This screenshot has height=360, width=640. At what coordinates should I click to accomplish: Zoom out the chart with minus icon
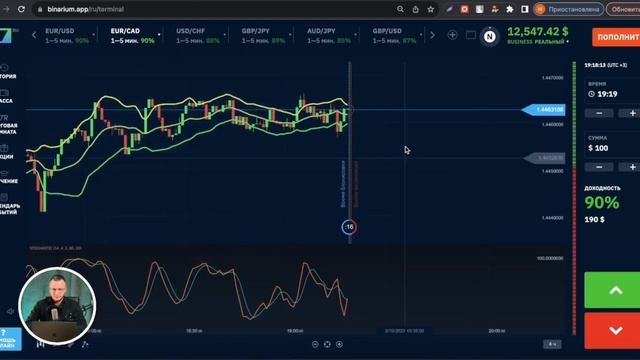tap(315, 344)
